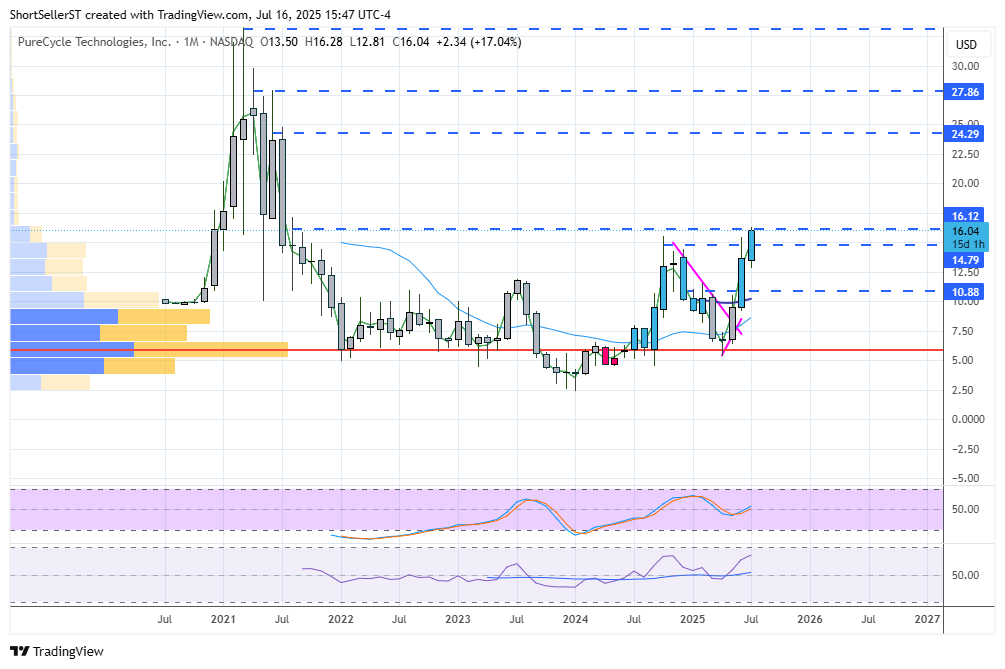Click the 12.50 price axis value
1005x669 pixels.
pos(965,272)
